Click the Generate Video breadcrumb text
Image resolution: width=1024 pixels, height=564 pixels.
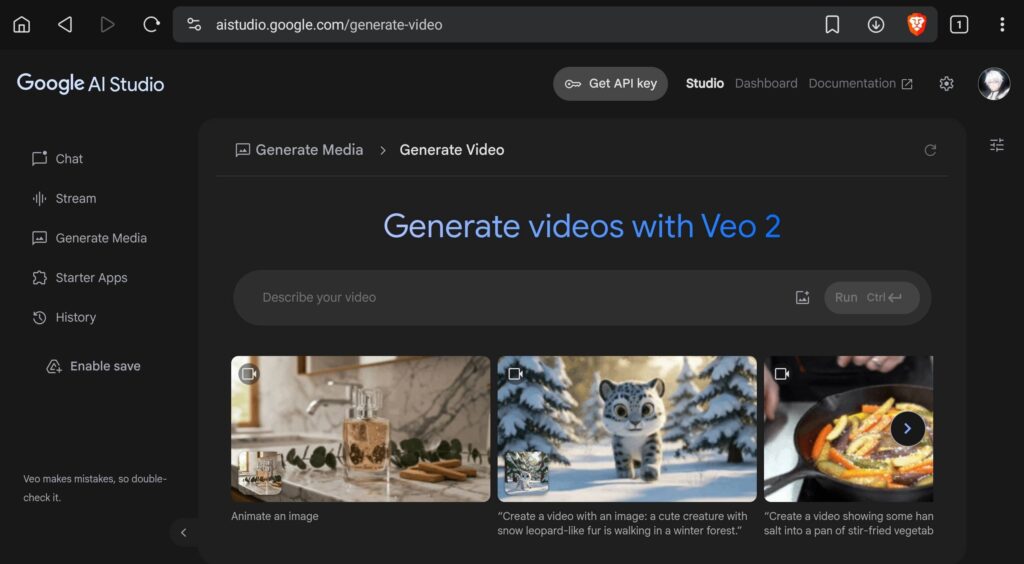[452, 149]
